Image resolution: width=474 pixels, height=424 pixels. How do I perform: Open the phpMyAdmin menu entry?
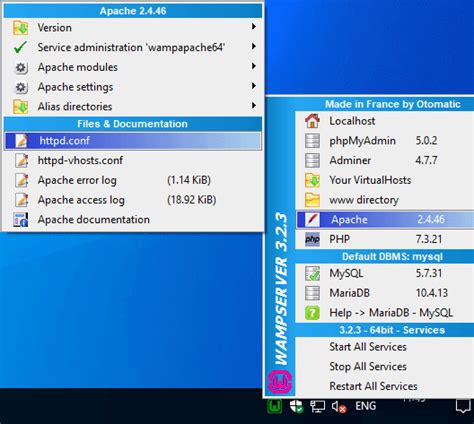(x=385, y=141)
